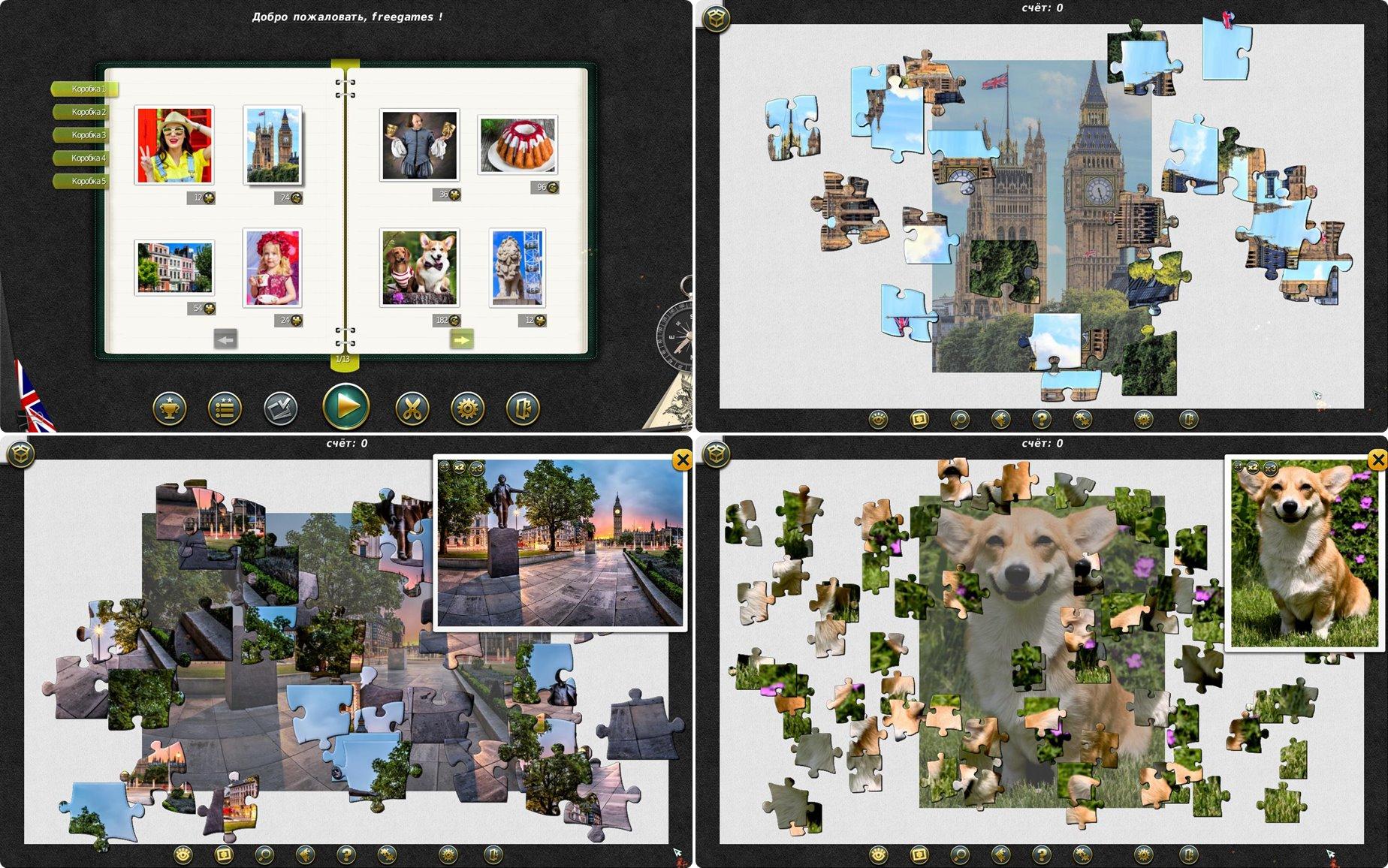Click the exit door icon in main menu
This screenshot has height=868, width=1388.
pos(523,409)
